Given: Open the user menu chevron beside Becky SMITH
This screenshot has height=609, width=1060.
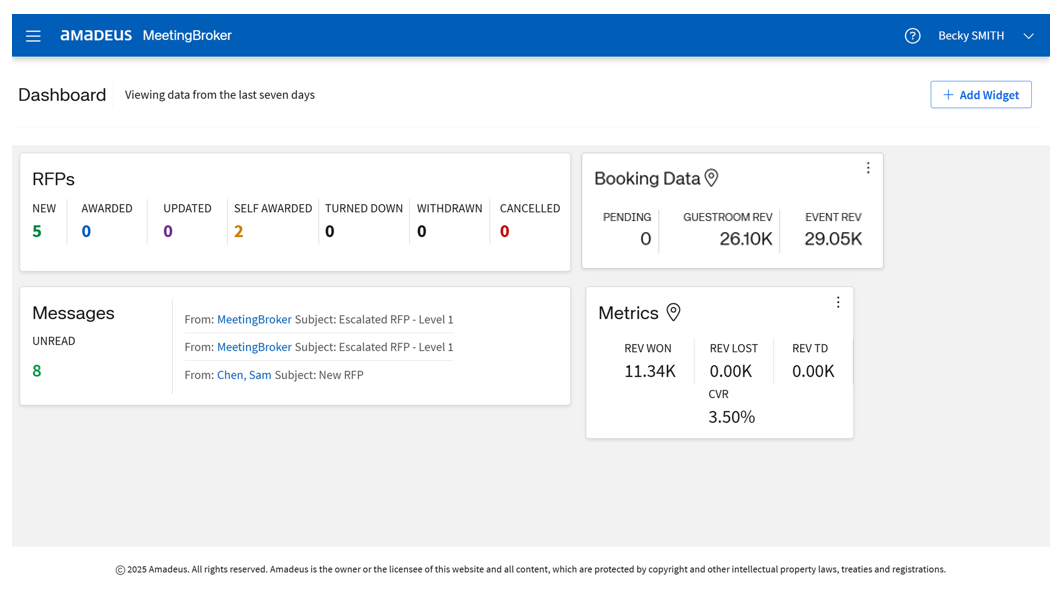Looking at the screenshot, I should [x=1028, y=36].
